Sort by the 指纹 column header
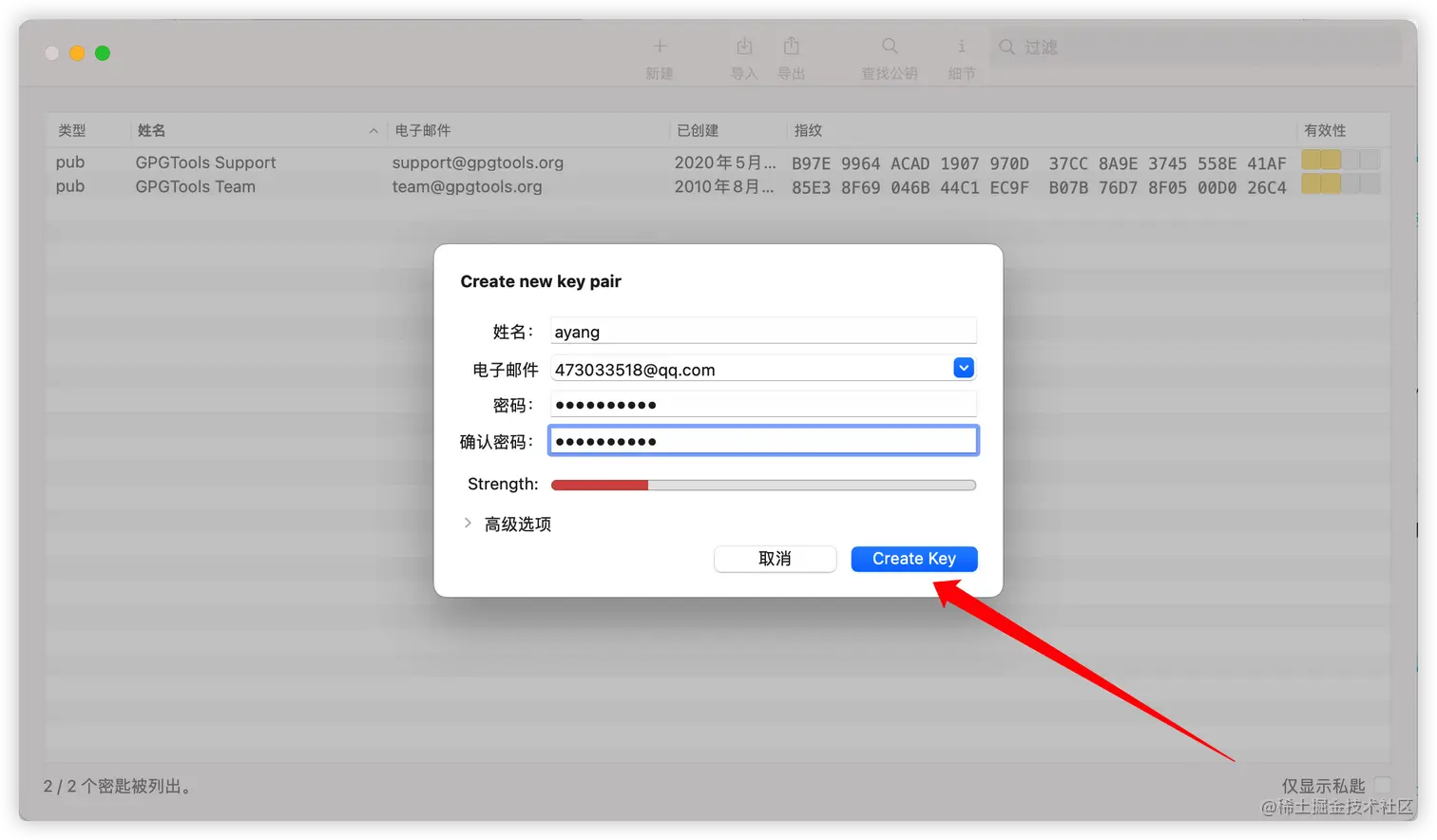1437x840 pixels. [808, 130]
